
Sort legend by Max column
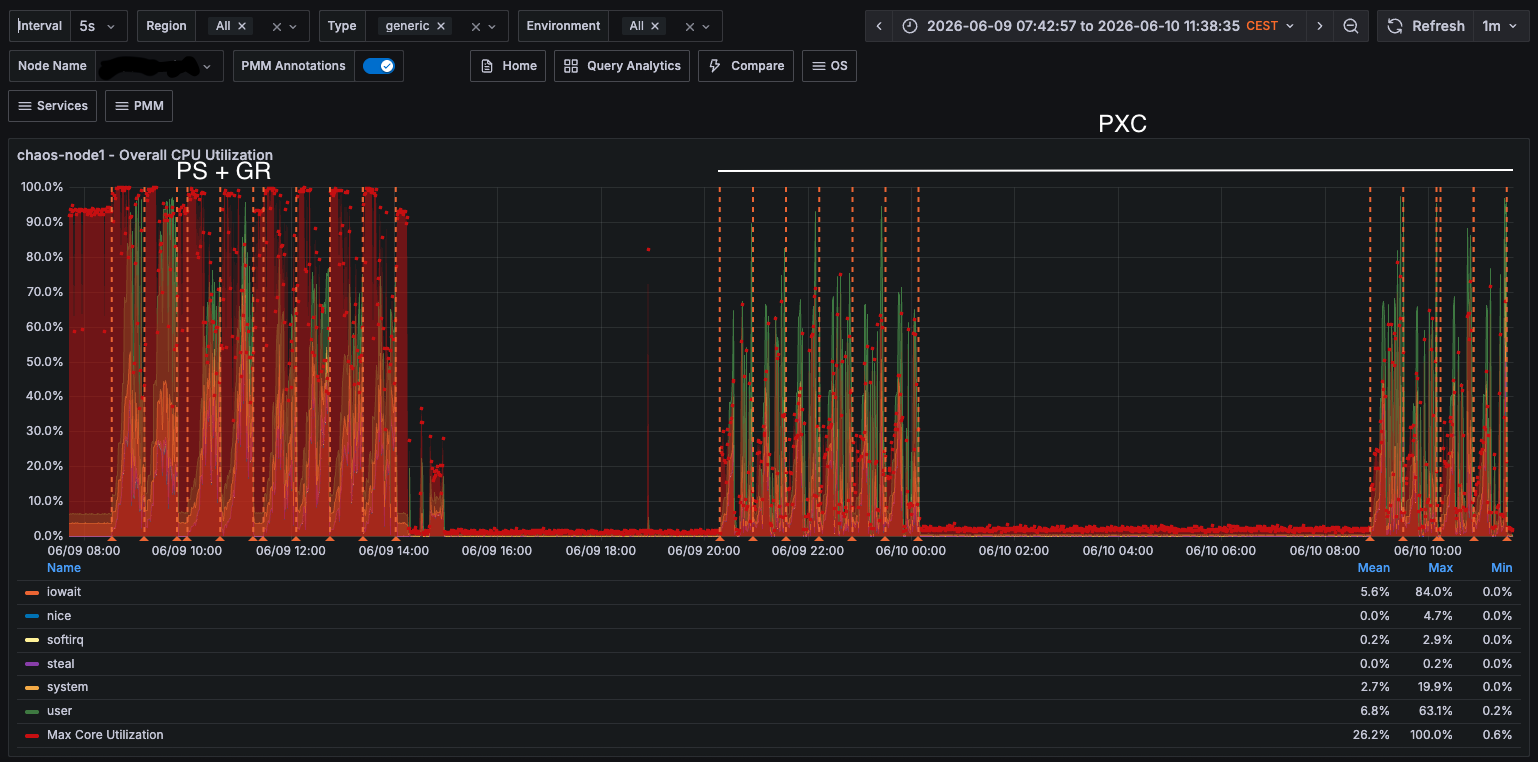[1440, 568]
